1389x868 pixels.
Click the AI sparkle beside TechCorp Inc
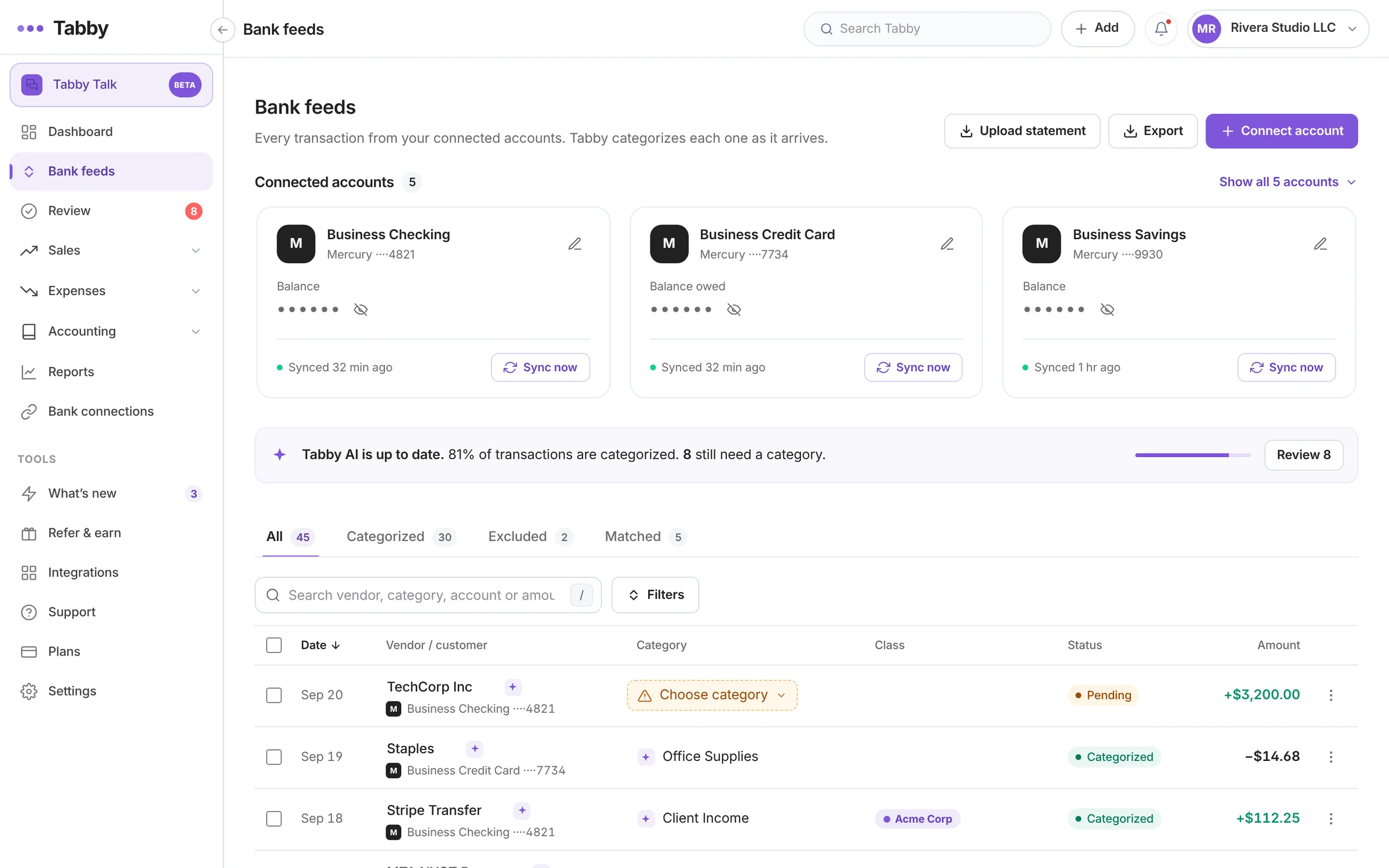512,687
